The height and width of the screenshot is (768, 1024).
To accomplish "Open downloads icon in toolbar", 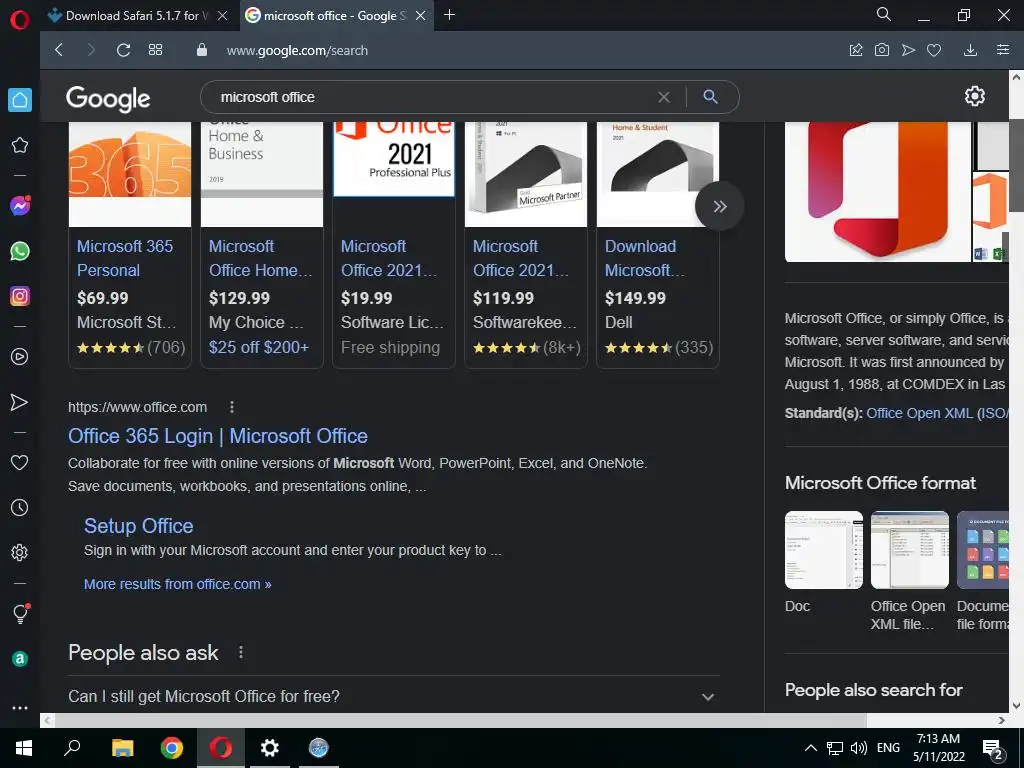I will point(970,50).
